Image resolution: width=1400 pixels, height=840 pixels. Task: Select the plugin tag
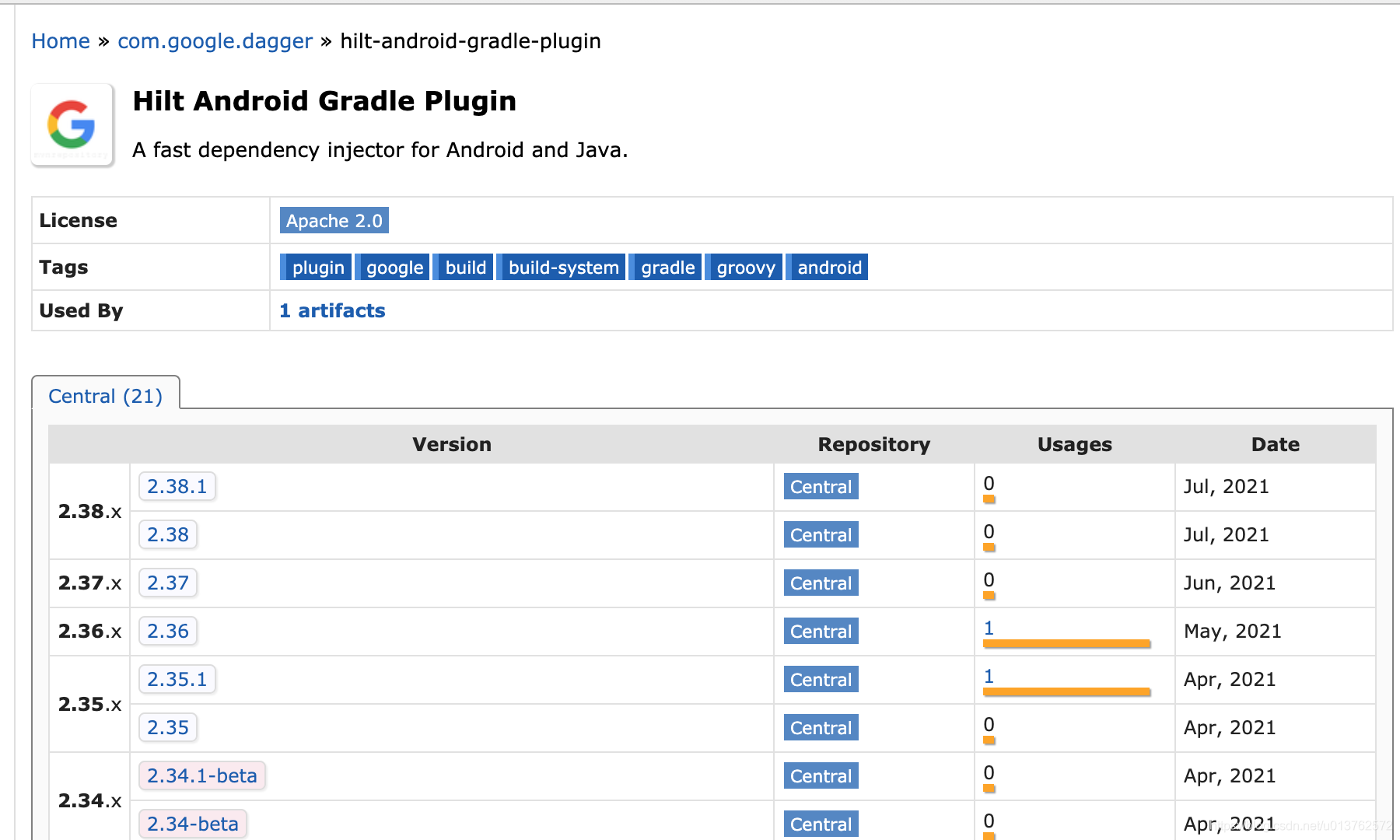point(316,268)
